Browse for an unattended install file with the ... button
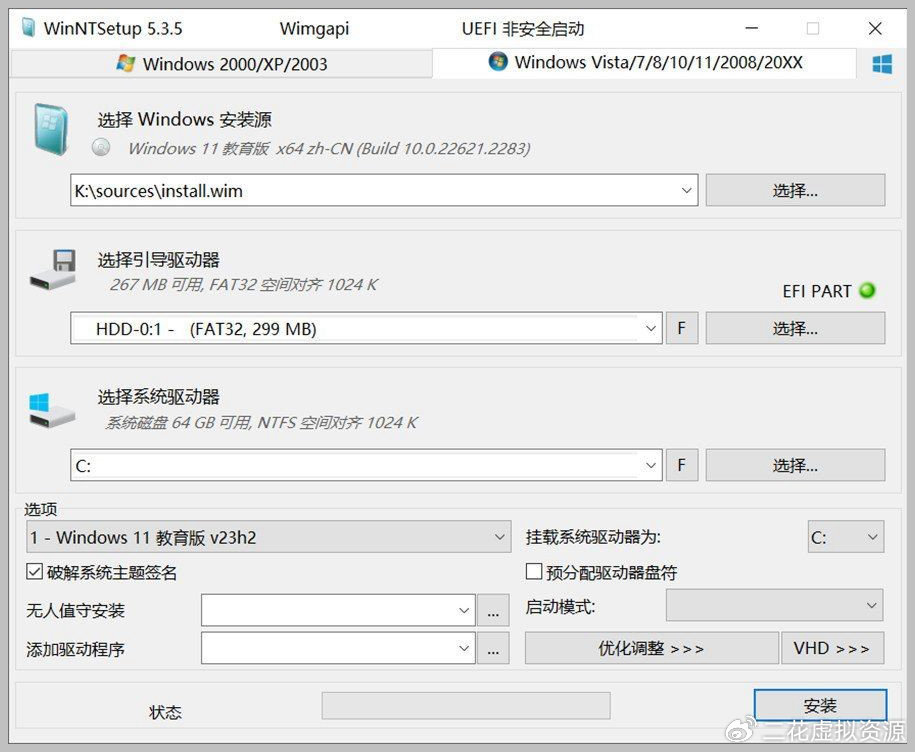Screen dimensions: 915x752 coord(492,610)
